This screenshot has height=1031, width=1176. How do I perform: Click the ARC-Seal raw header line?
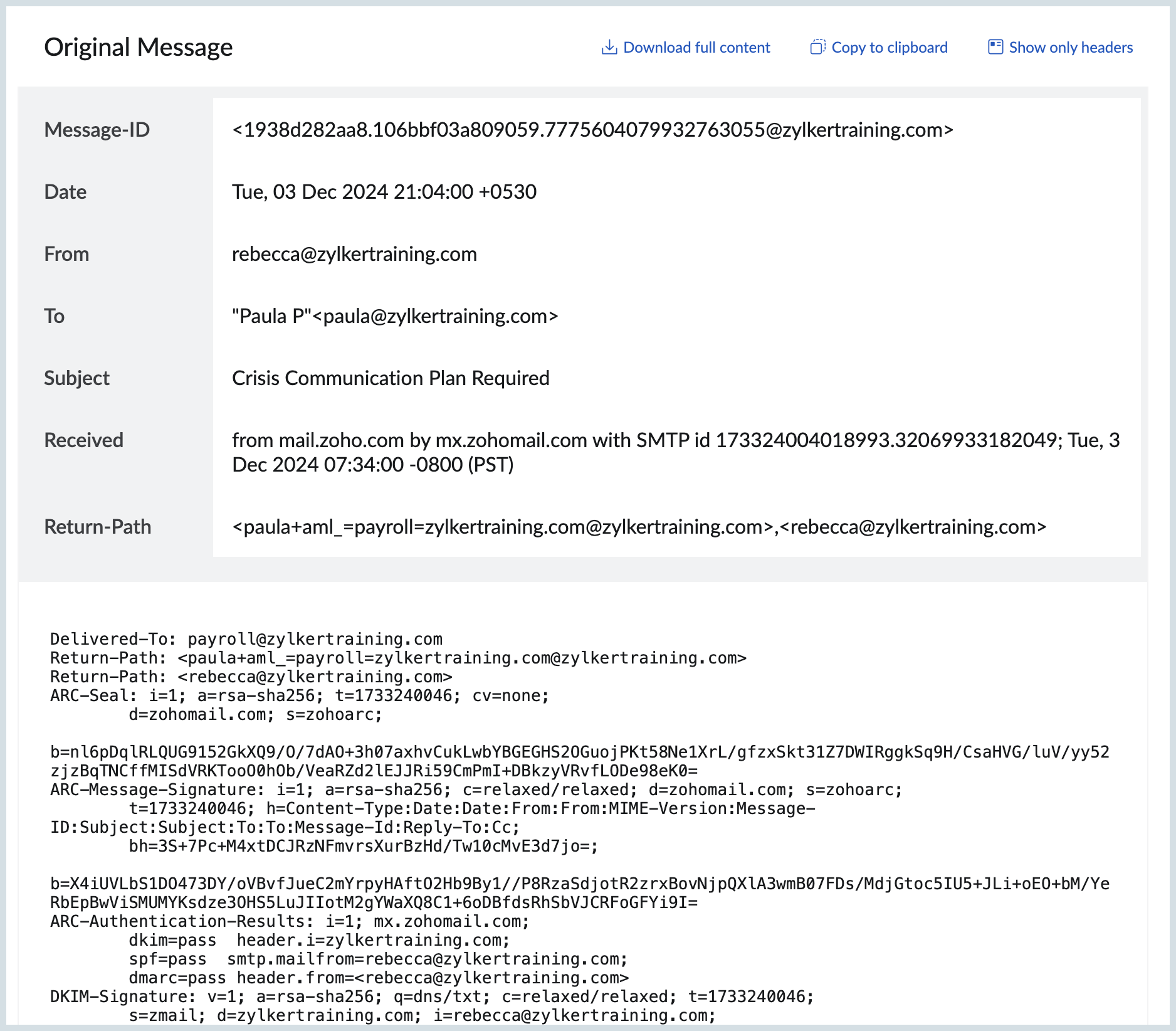(x=299, y=695)
